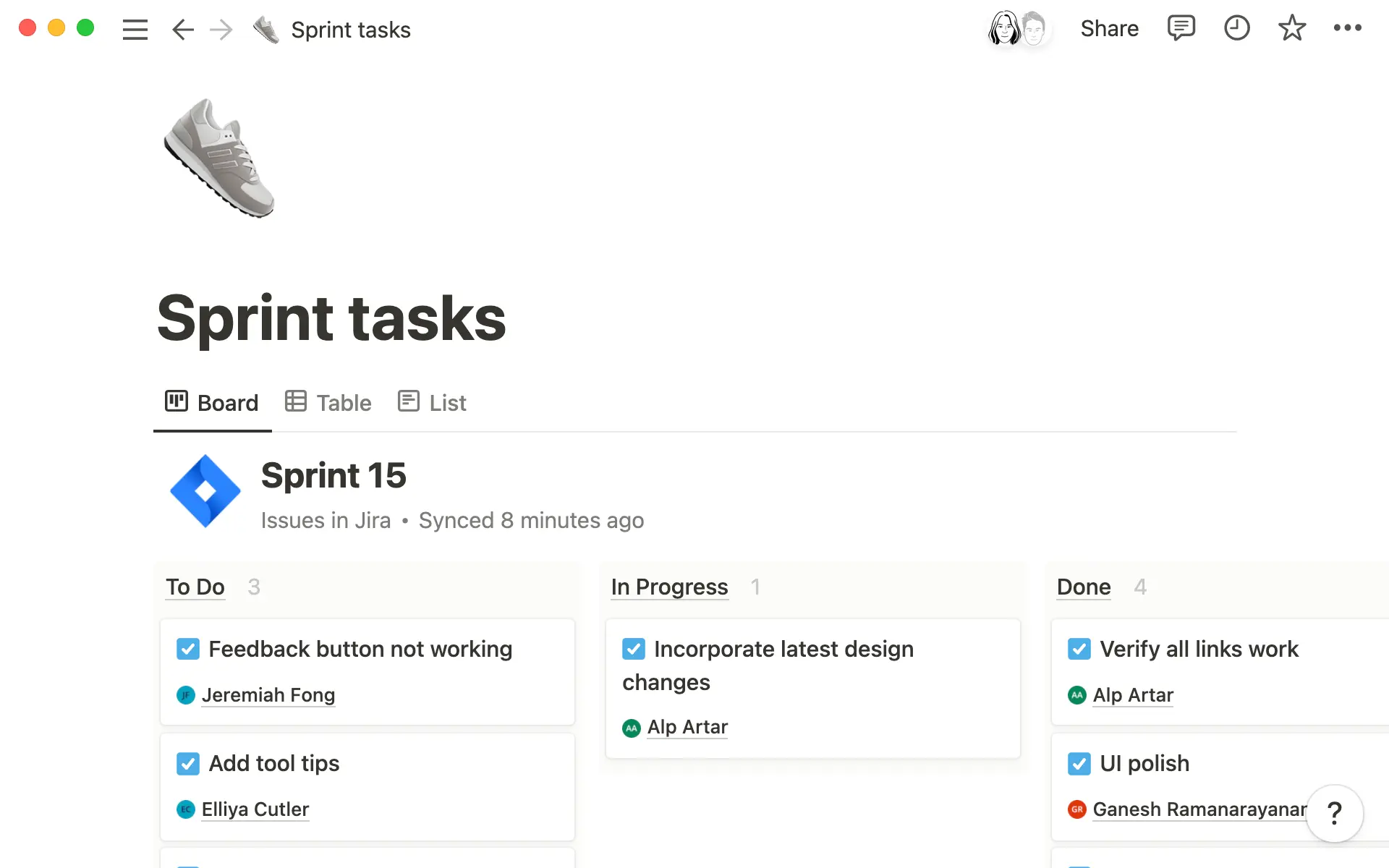Click the forward navigation arrow

(221, 30)
